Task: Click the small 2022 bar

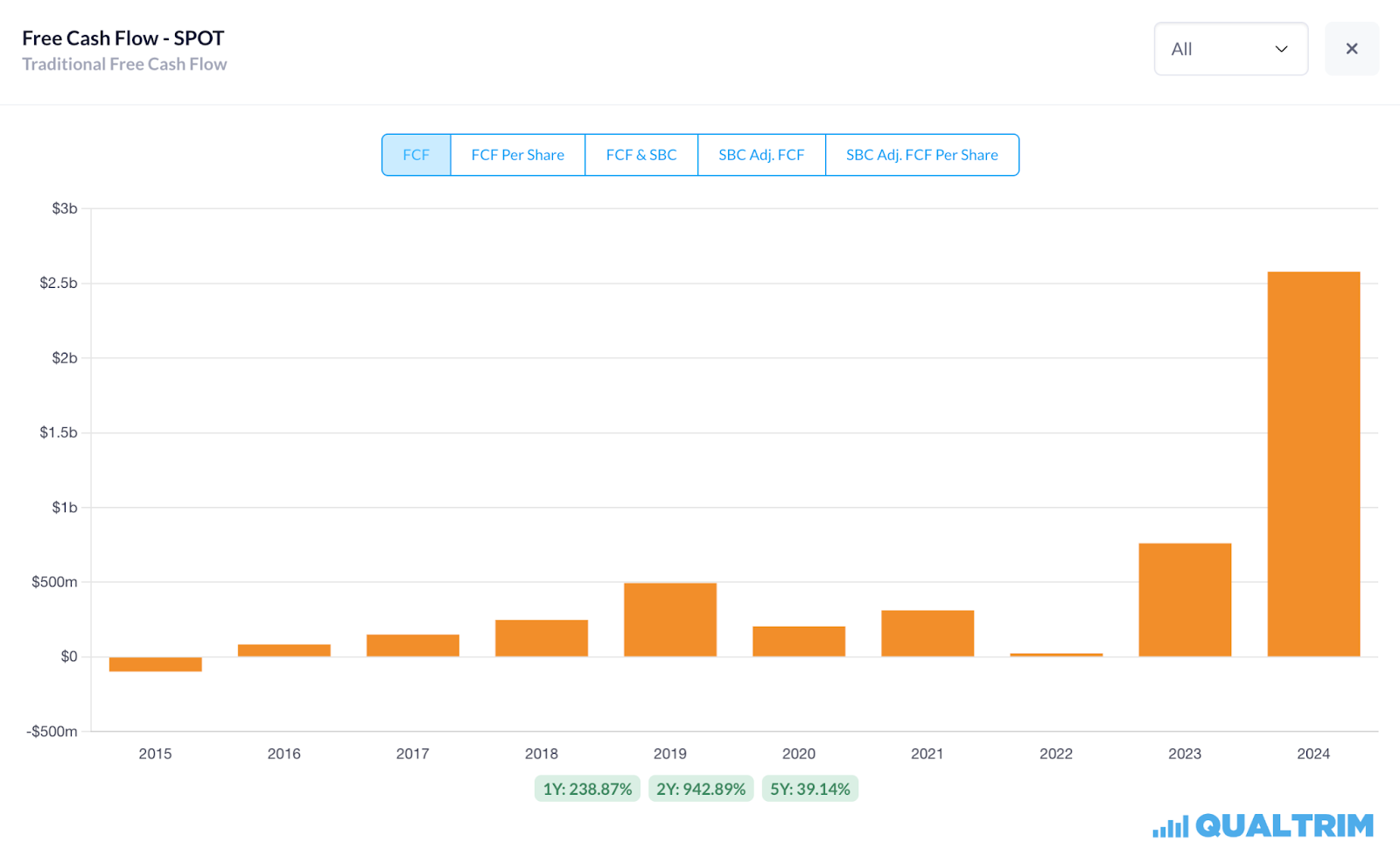Action: point(1056,655)
